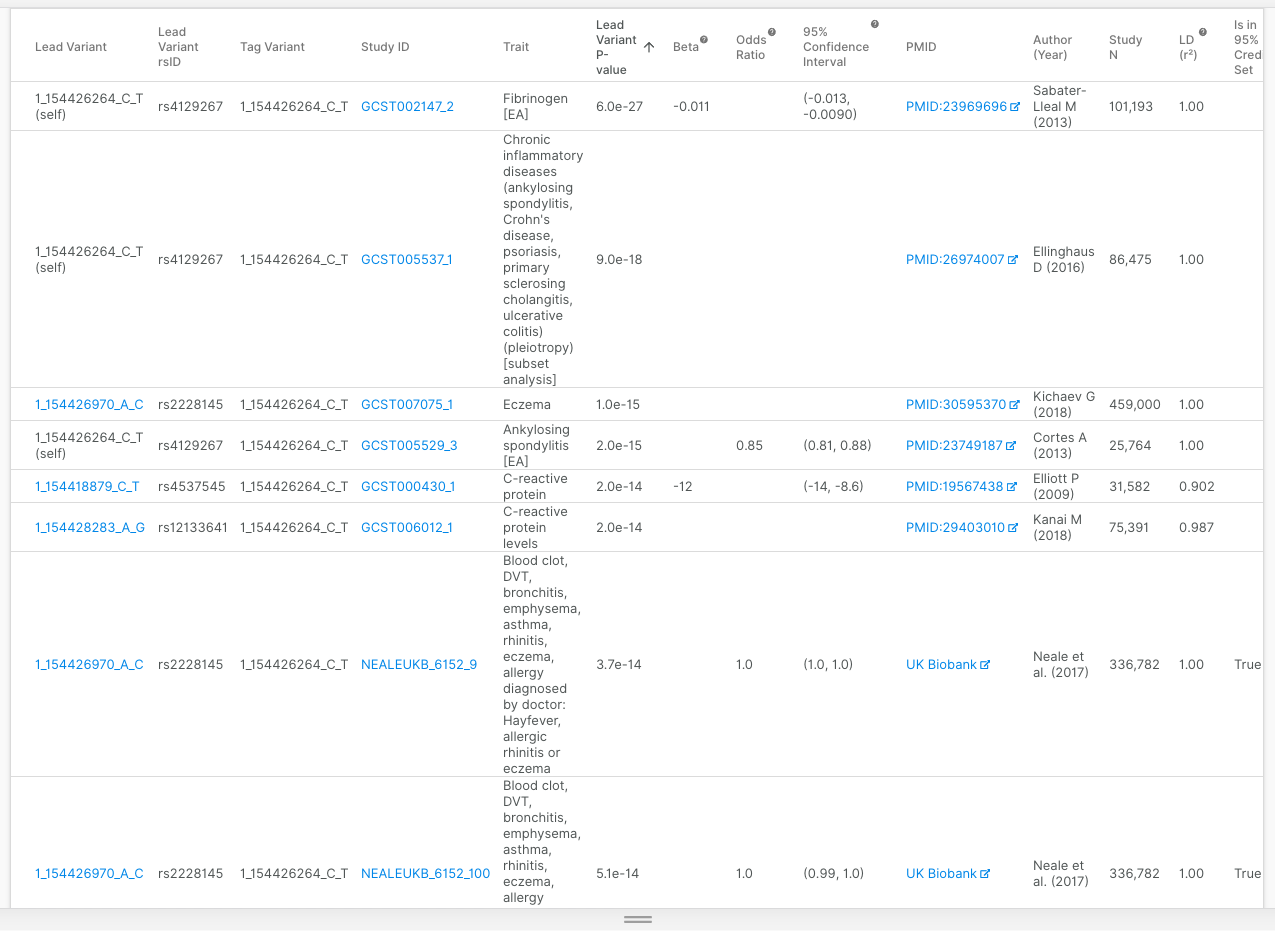Open Lead Variant link 1_154418879_C_T
This screenshot has width=1275, height=931.
87,487
